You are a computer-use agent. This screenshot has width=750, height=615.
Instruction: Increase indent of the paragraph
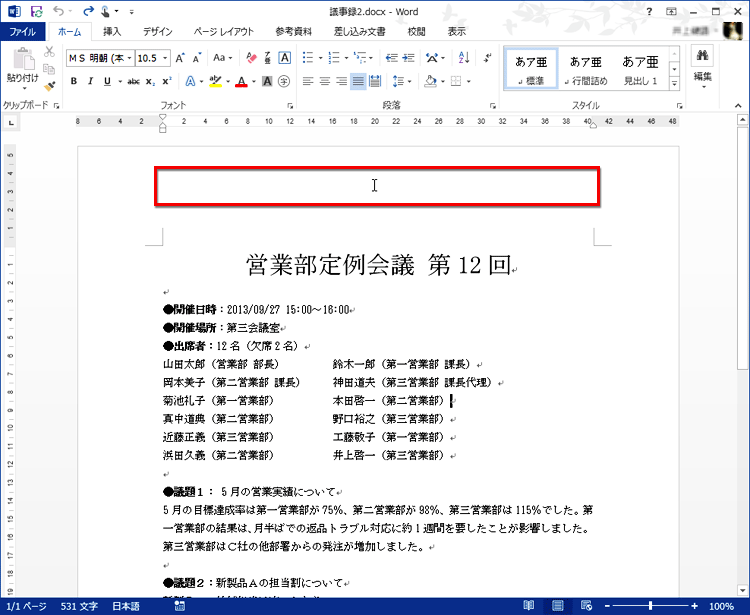408,58
